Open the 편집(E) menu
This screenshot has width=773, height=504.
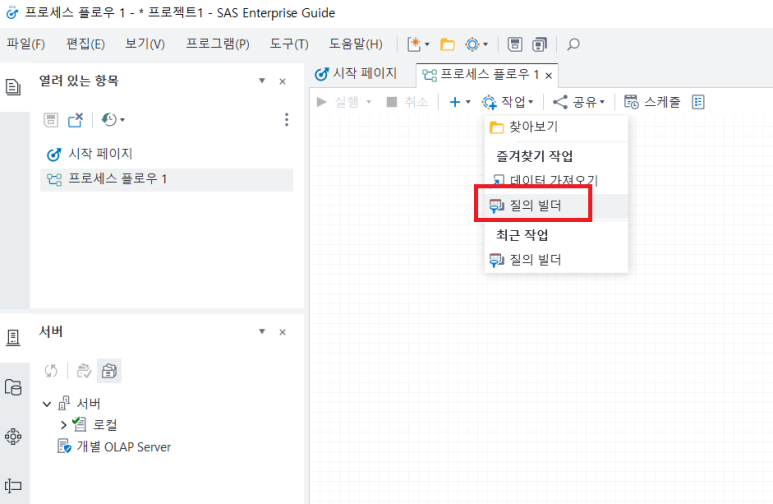85,44
